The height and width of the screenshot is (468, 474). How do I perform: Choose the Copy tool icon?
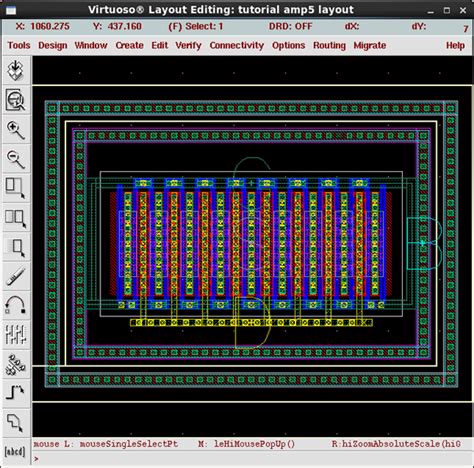click(15, 218)
